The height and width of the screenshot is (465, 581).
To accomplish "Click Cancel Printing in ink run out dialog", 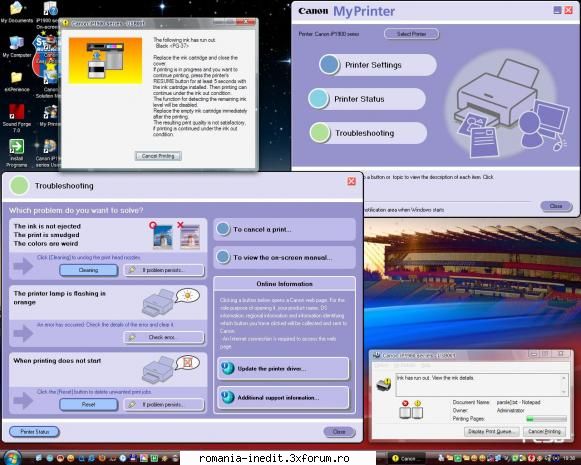I will coord(158,156).
